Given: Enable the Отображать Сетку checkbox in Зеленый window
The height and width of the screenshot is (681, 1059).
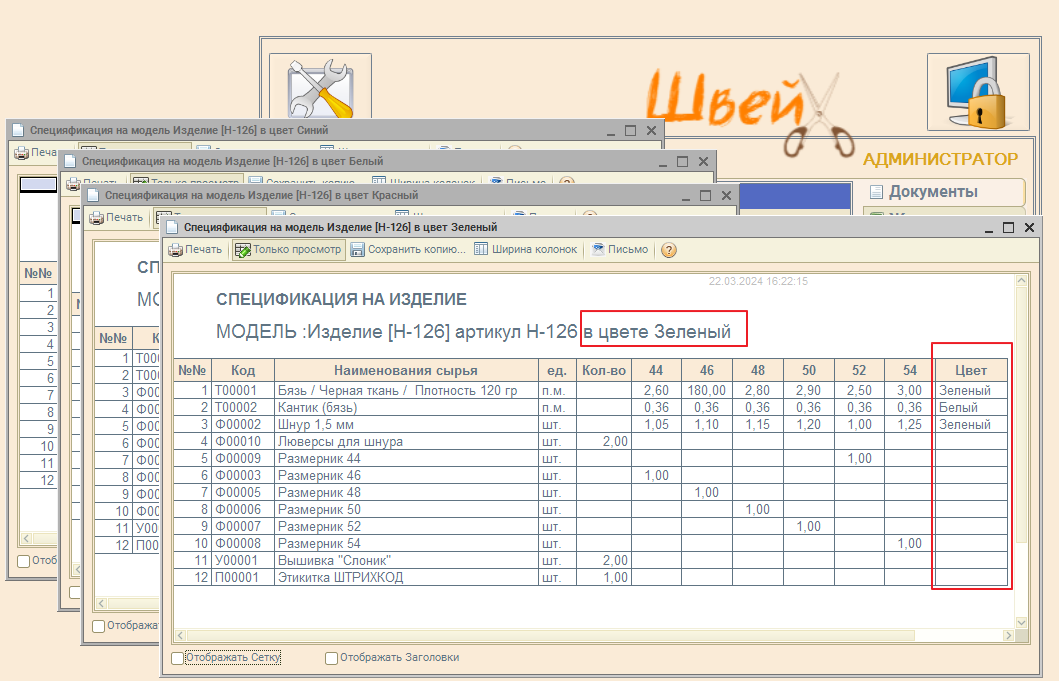Looking at the screenshot, I should (178, 657).
